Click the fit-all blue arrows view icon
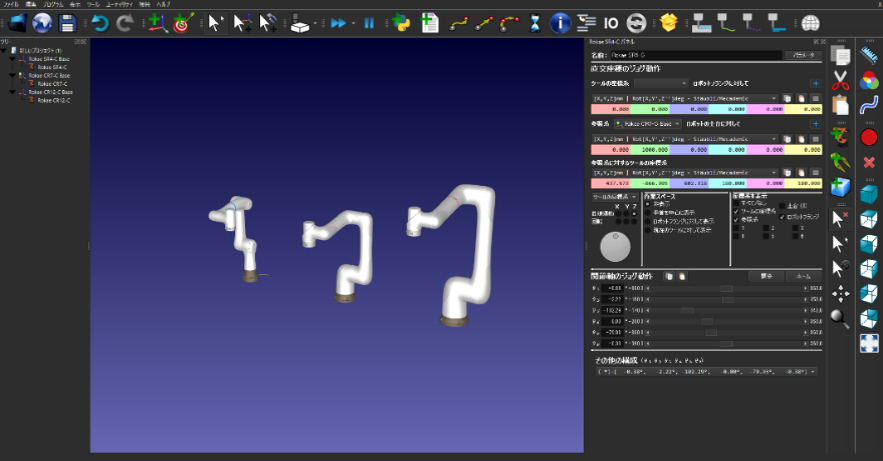Image resolution: width=883 pixels, height=461 pixels. point(869,343)
